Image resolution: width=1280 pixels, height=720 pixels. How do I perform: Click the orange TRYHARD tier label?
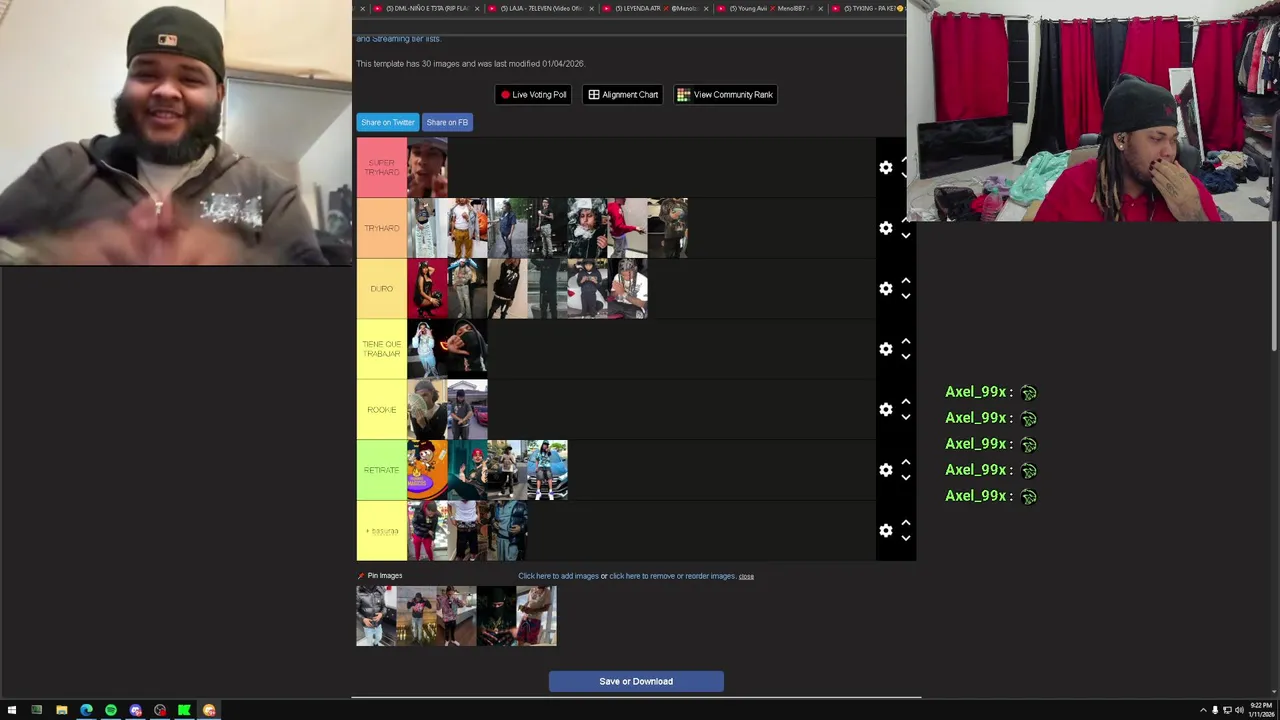click(382, 228)
